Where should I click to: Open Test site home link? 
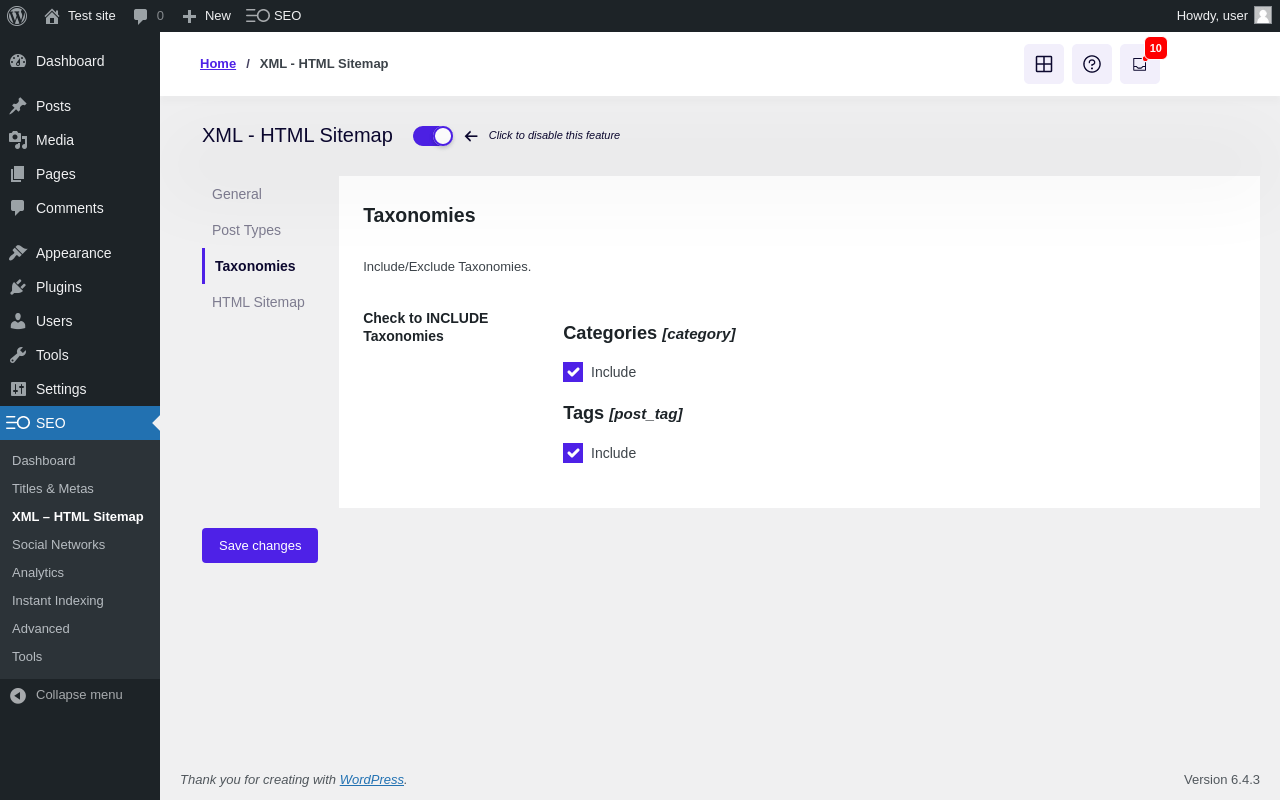pyautogui.click(x=80, y=16)
